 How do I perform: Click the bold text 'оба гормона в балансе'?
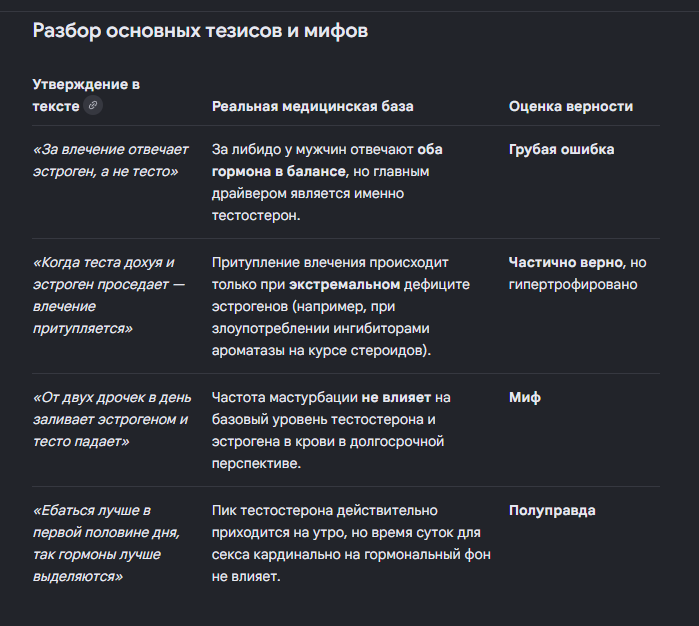point(327,160)
